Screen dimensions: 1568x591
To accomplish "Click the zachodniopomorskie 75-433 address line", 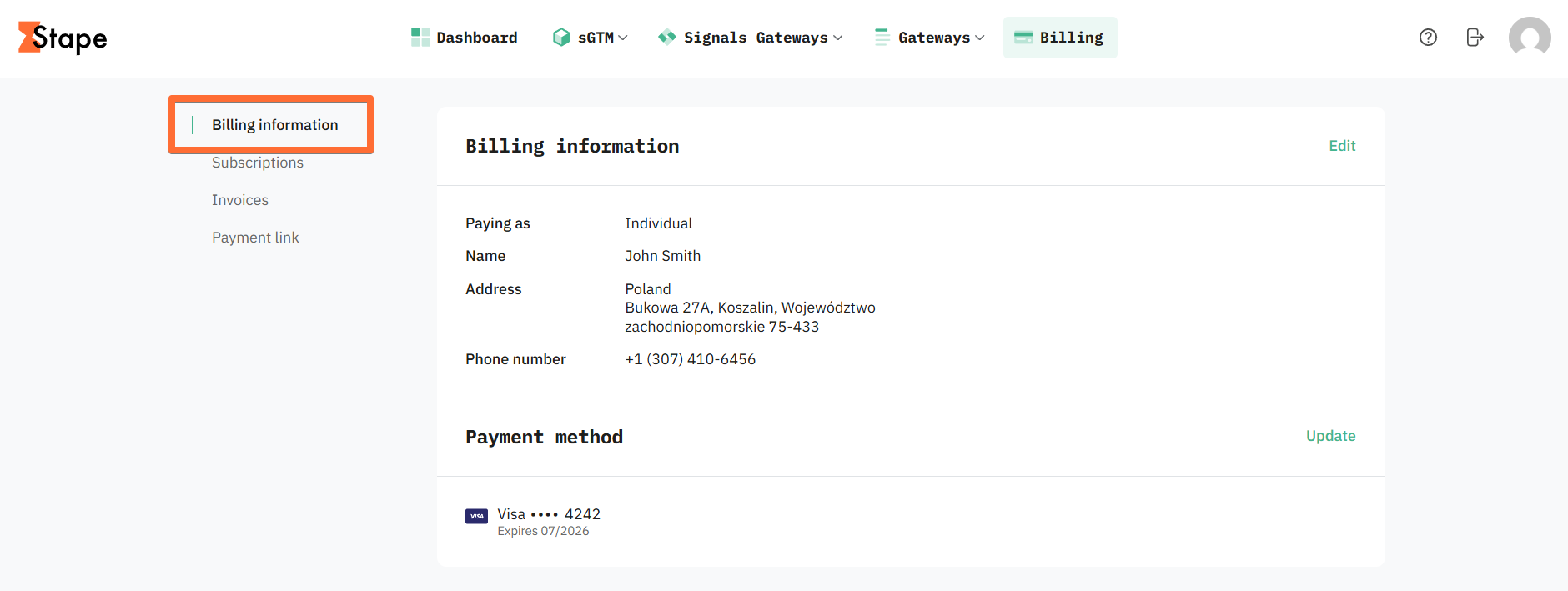I will 721,327.
